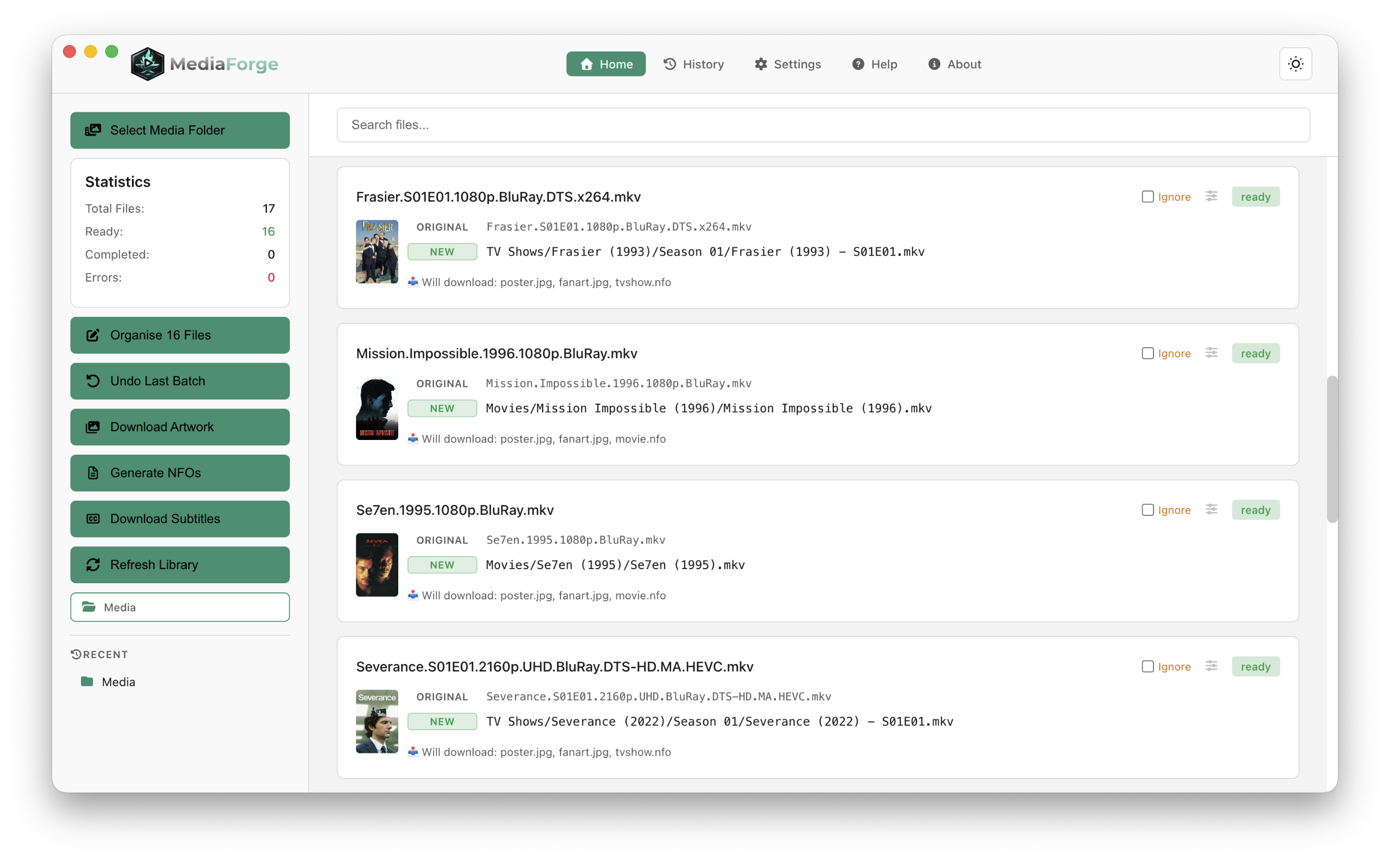
Task: Click the Undo Last Batch arrow icon
Action: [x=93, y=381]
